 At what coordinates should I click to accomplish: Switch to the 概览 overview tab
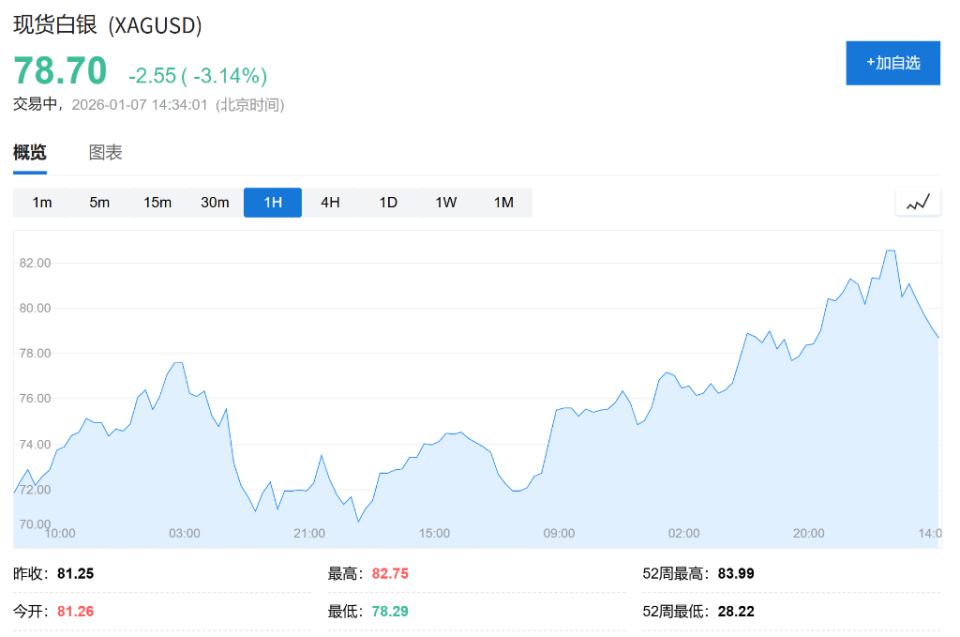30,153
